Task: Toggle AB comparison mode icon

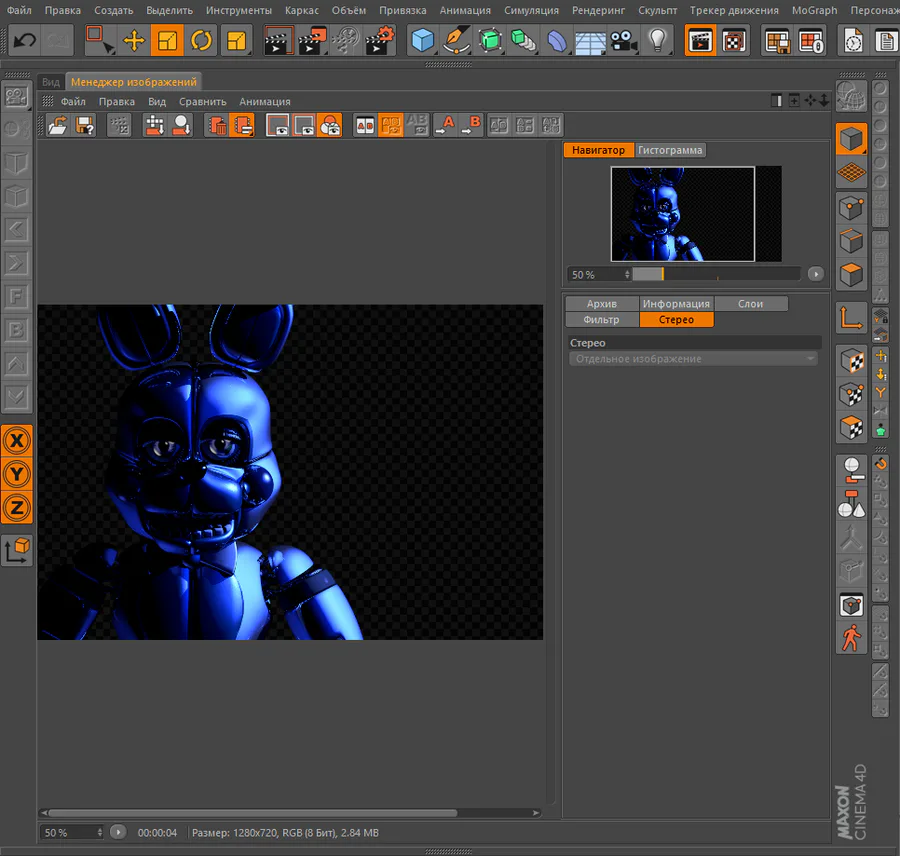Action: point(365,125)
